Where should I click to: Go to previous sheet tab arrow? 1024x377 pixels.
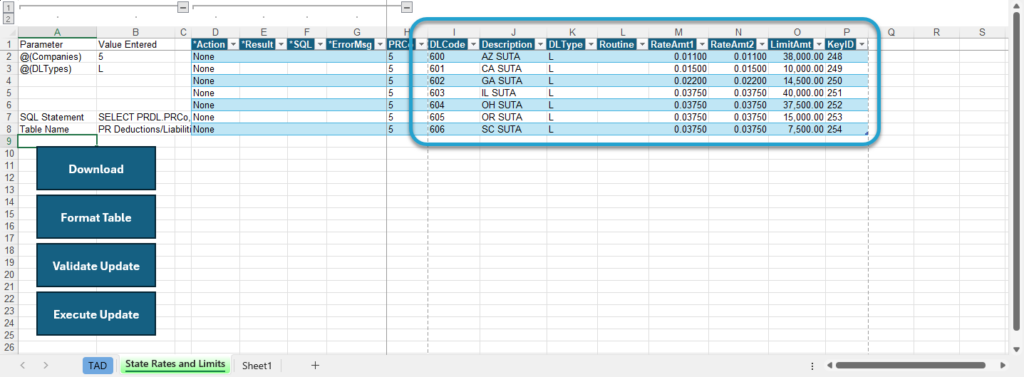point(22,365)
